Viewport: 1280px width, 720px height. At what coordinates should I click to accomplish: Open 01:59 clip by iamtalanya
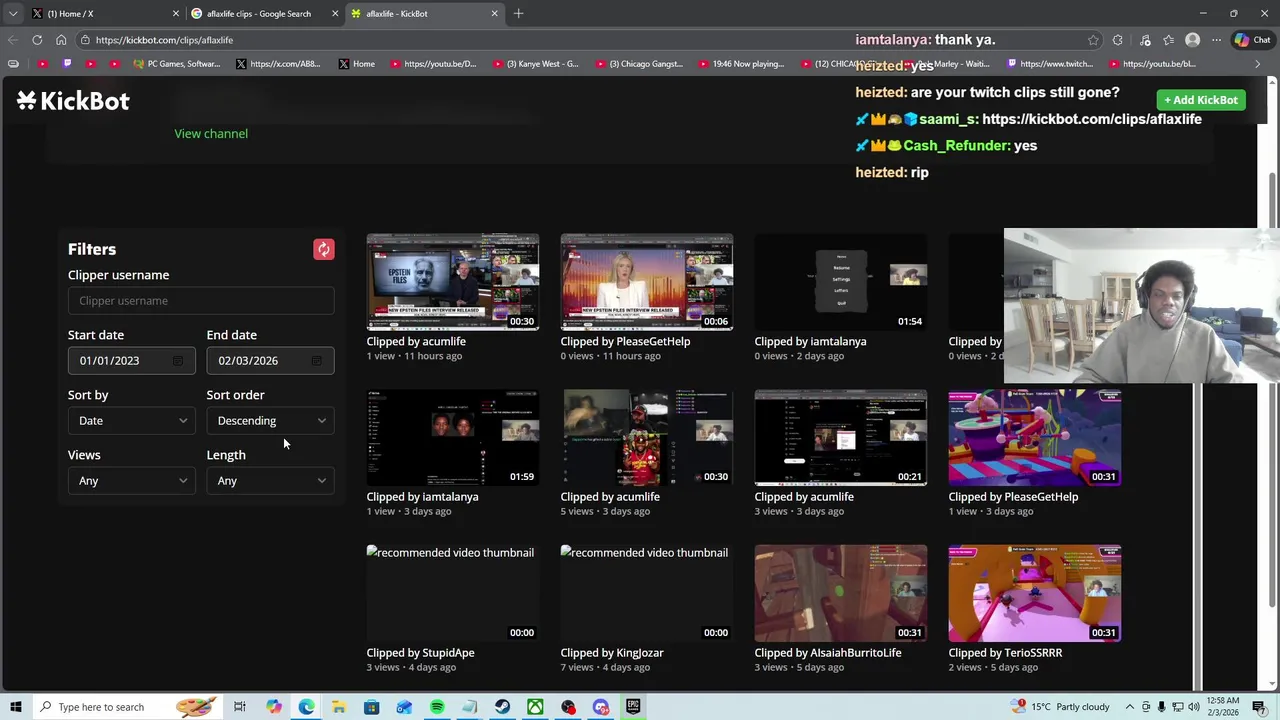pyautogui.click(x=453, y=437)
